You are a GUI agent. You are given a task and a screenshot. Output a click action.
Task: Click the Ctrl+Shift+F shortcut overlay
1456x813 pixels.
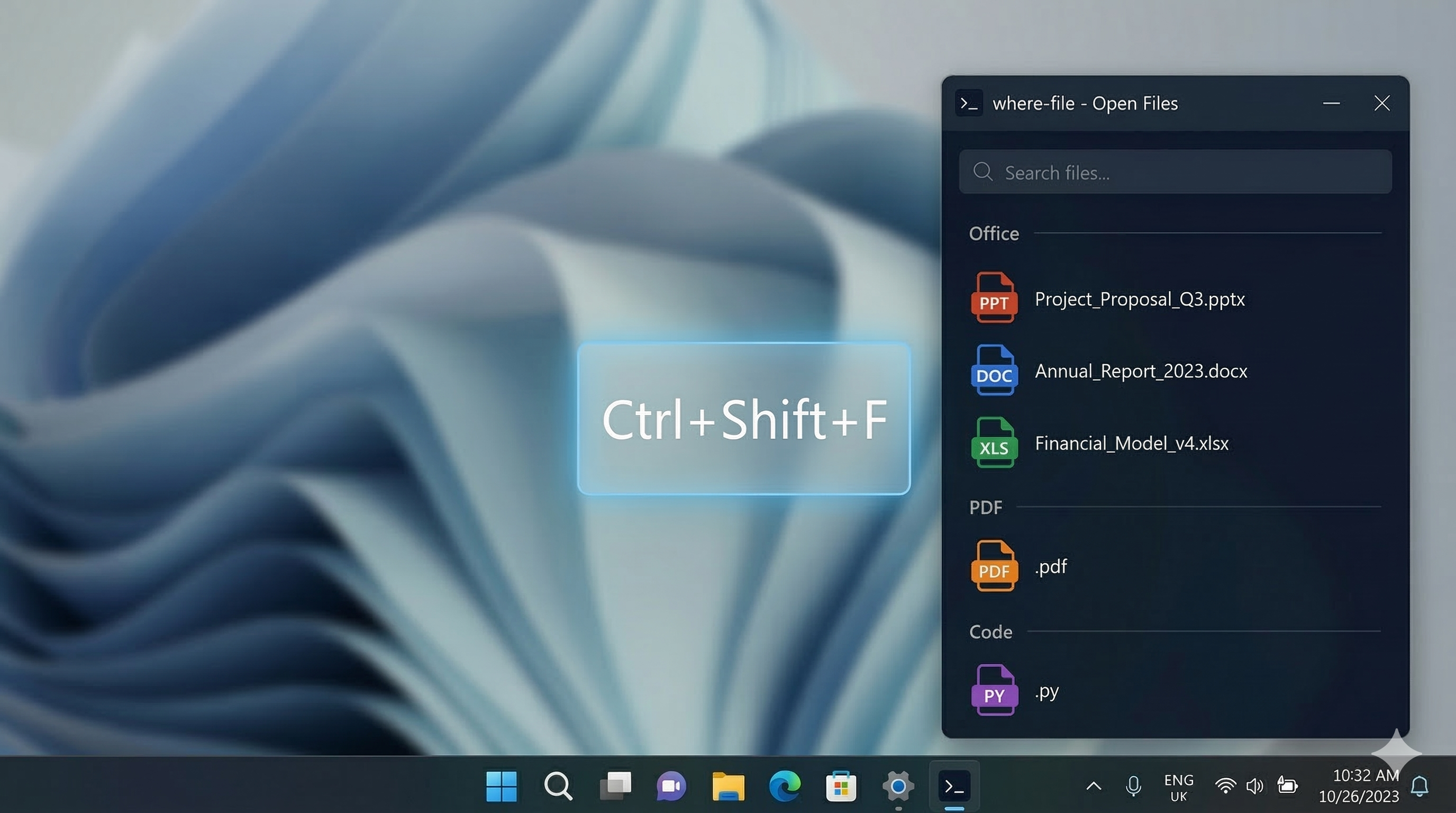pos(744,419)
